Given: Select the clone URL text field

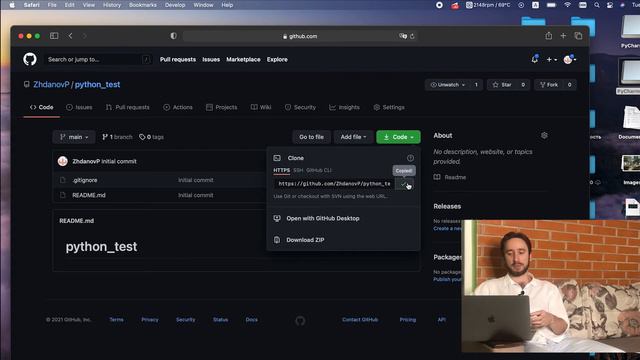Looking at the screenshot, I should coord(334,184).
